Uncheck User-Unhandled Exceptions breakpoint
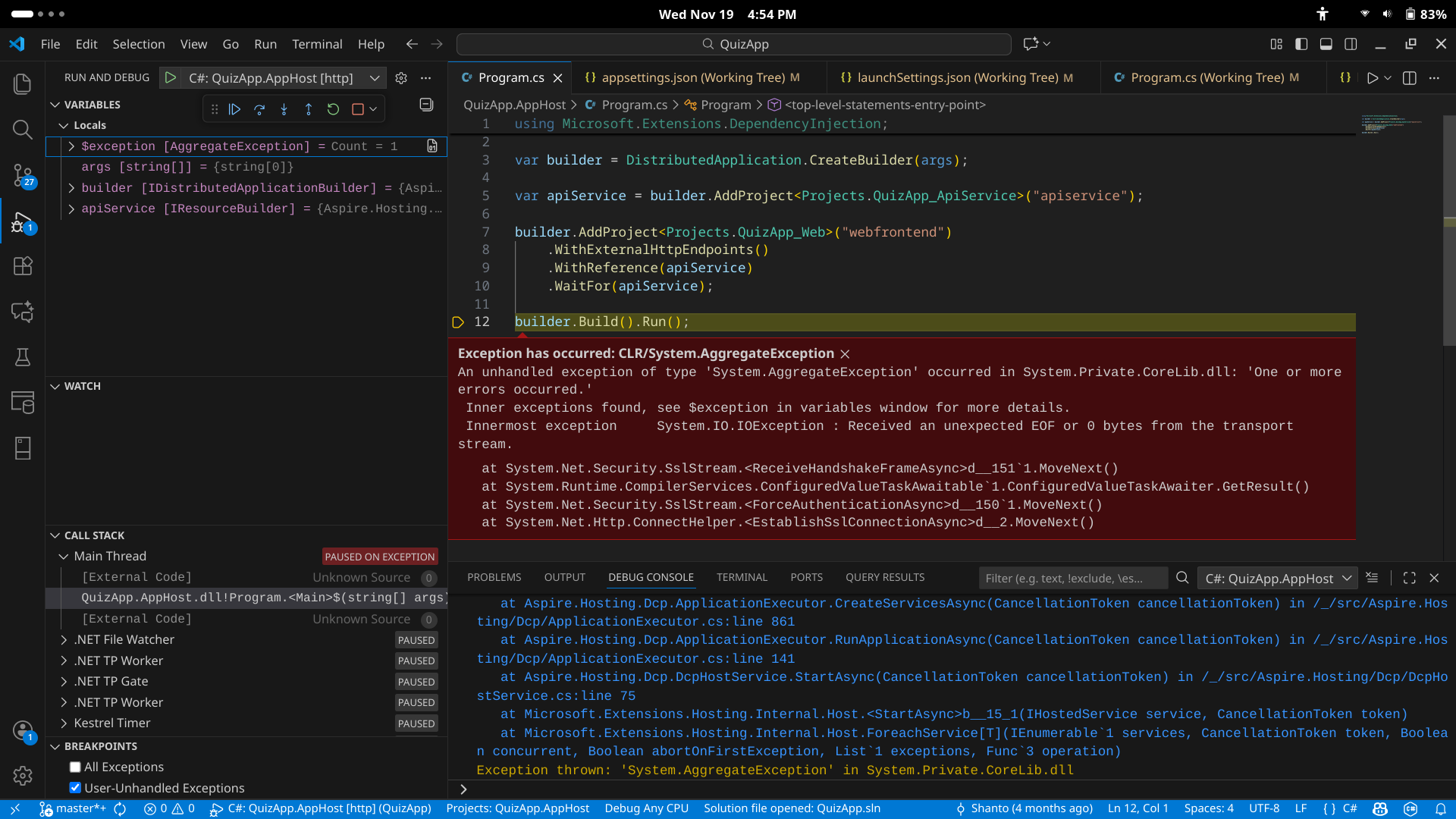 [x=75, y=788]
